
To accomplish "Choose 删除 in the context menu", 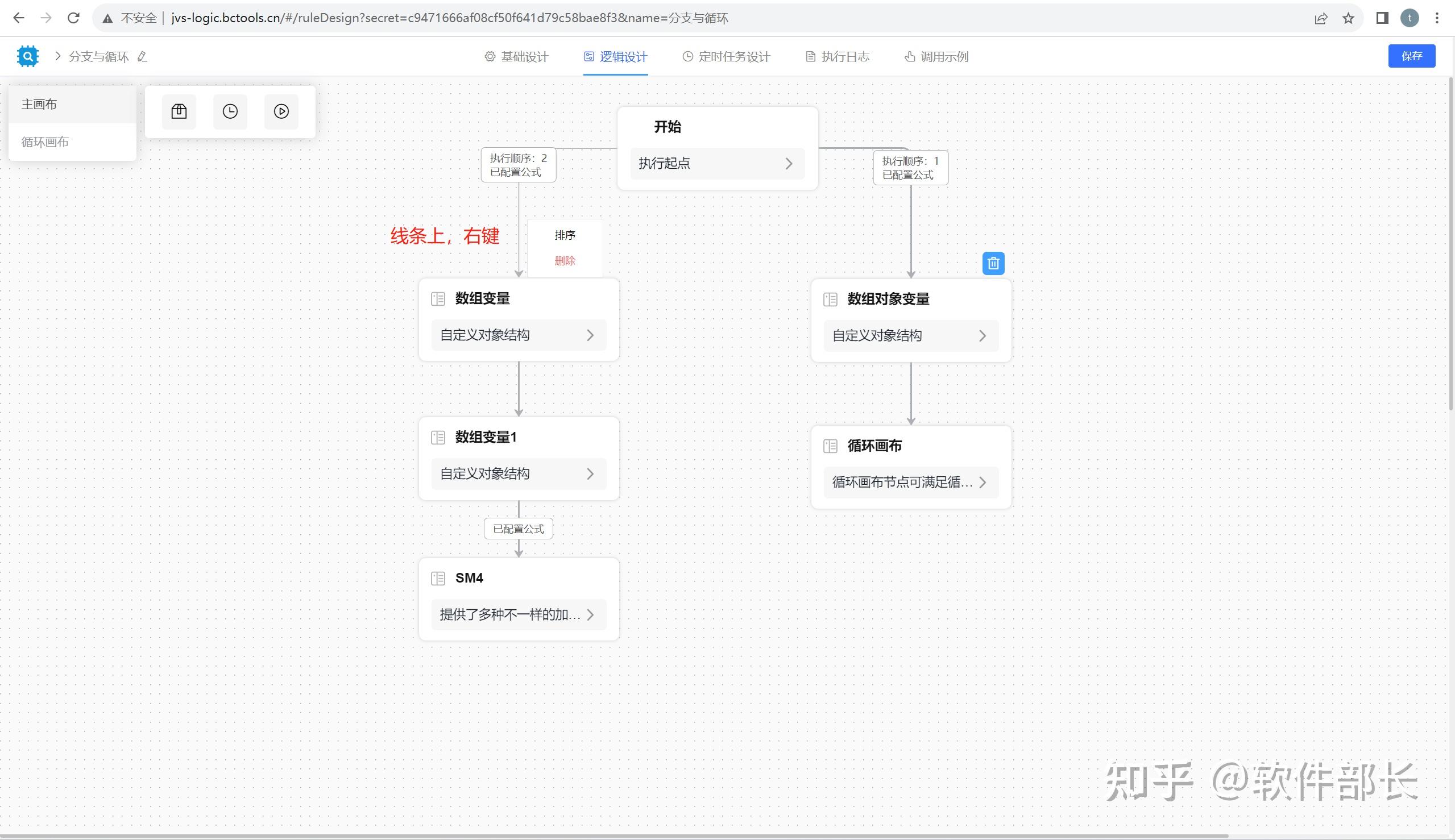I will click(565, 261).
